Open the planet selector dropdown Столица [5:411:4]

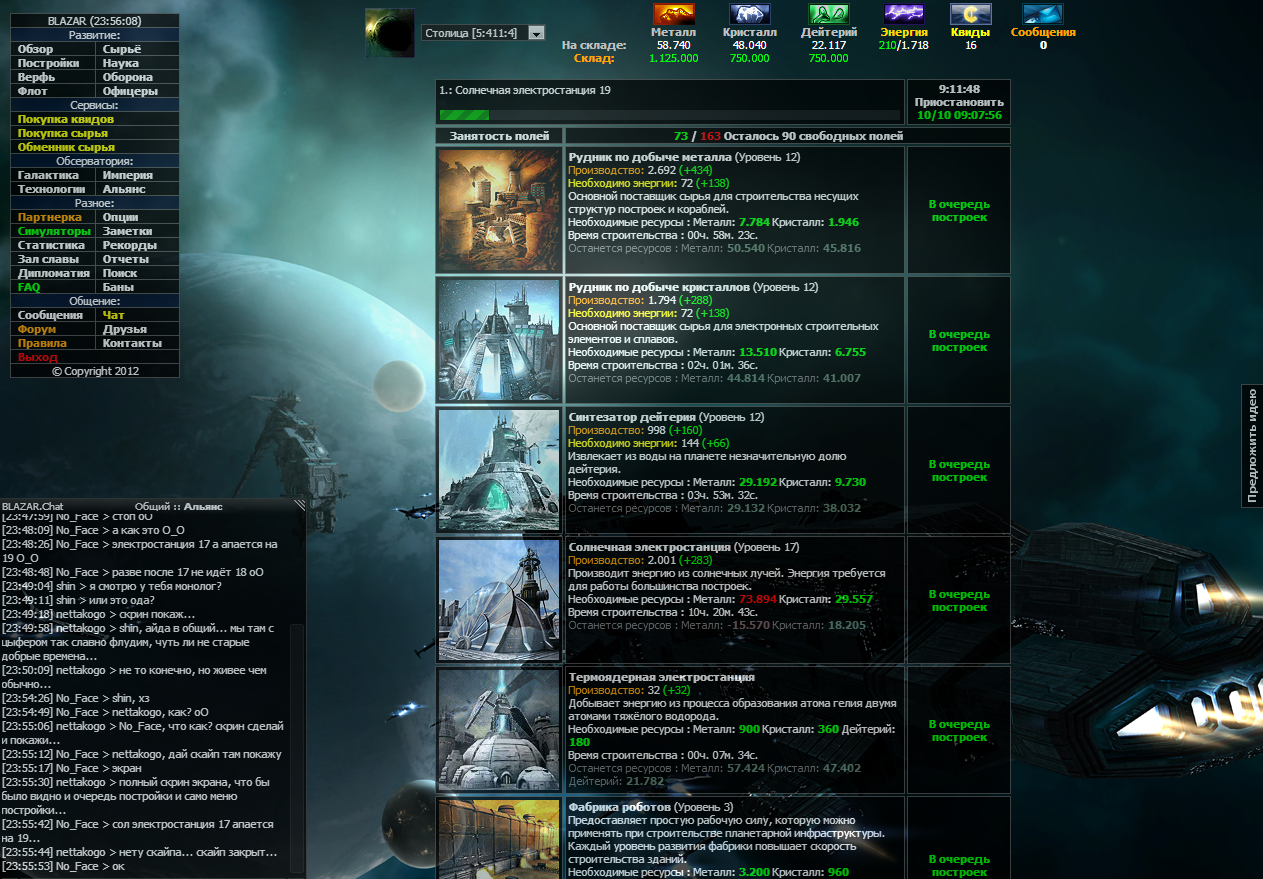pyautogui.click(x=483, y=33)
